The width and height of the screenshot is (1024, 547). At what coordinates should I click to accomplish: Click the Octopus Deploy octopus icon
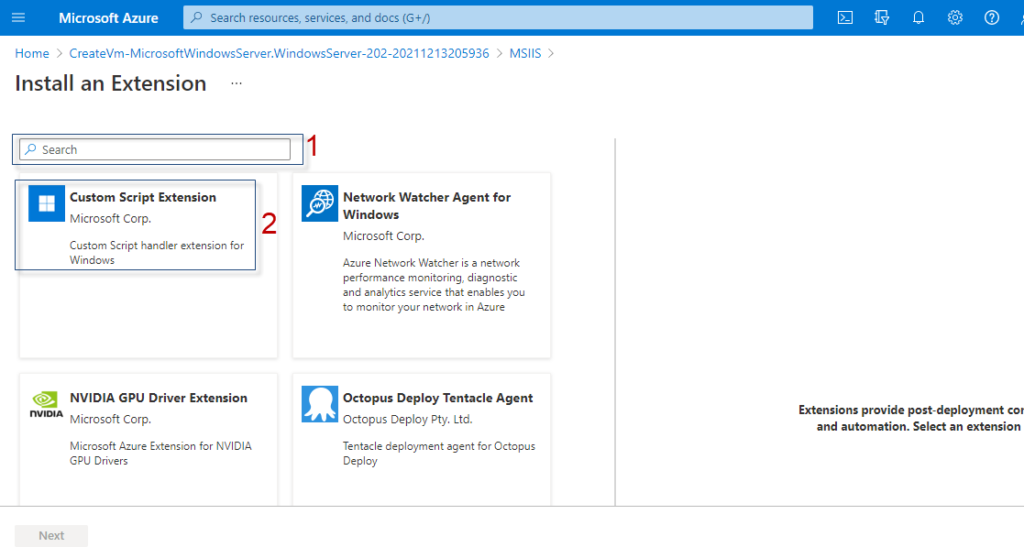(x=319, y=404)
